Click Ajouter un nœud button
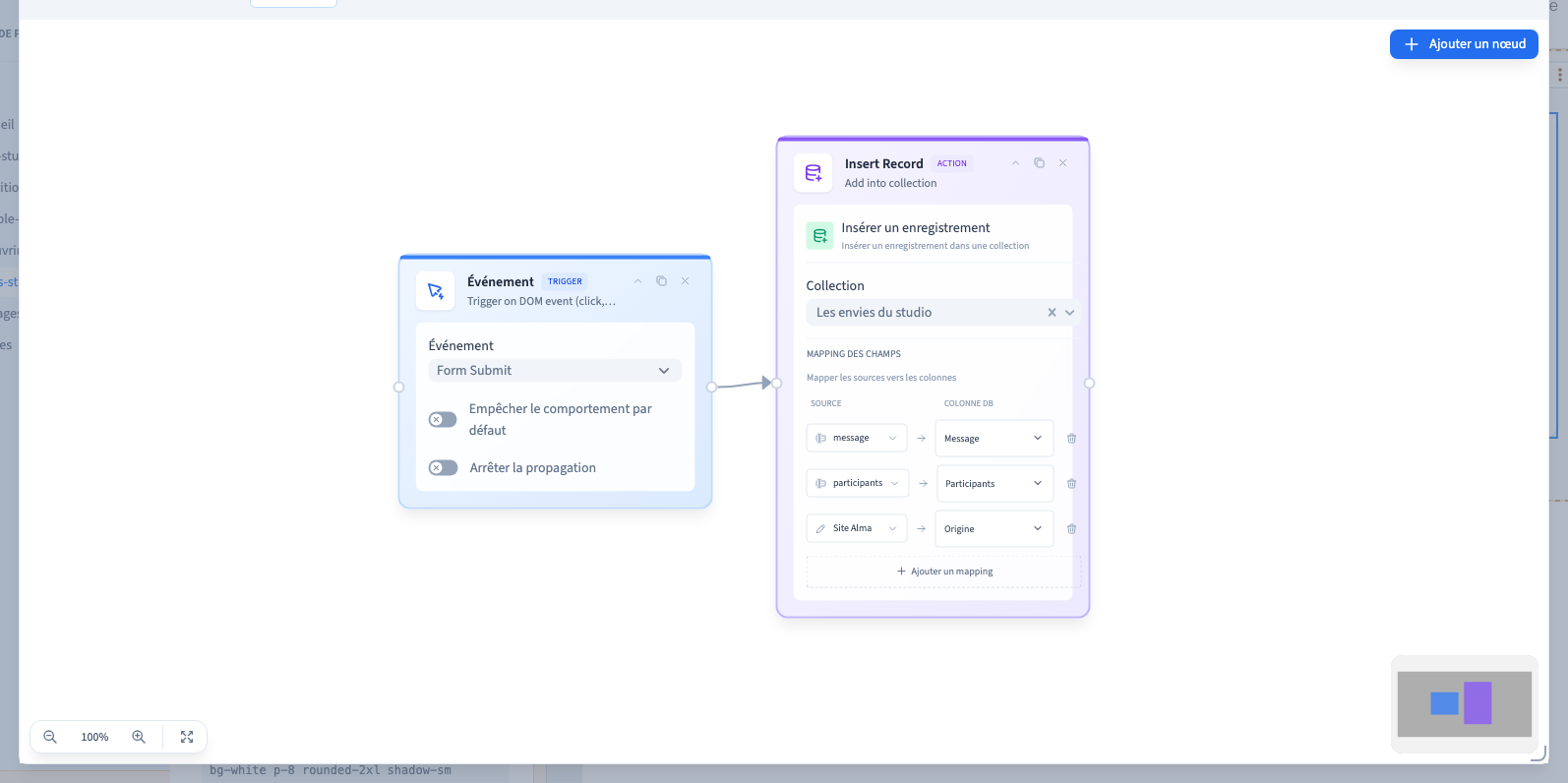The height and width of the screenshot is (783, 1568). click(1464, 44)
